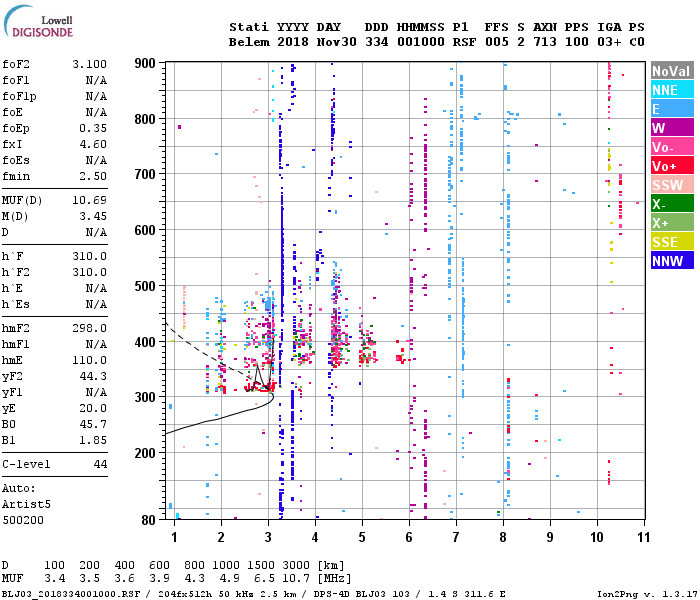Click the 713 AXN header value
The image size is (700, 600).
(x=545, y=42)
